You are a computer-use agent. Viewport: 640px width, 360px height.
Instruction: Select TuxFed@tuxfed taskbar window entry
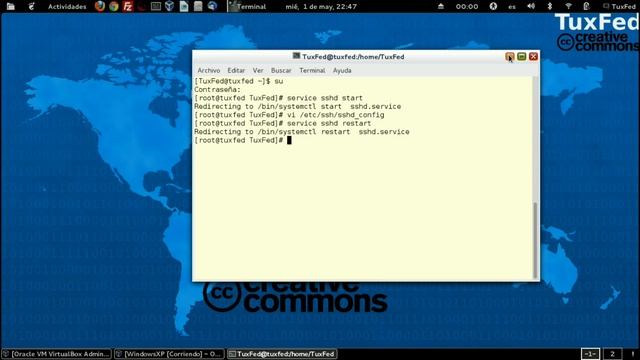point(282,354)
